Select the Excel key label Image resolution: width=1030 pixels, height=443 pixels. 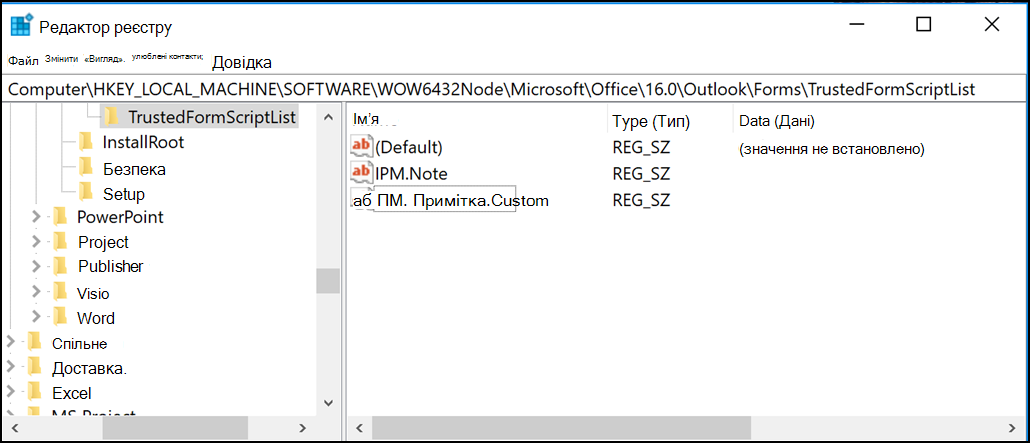(x=72, y=393)
